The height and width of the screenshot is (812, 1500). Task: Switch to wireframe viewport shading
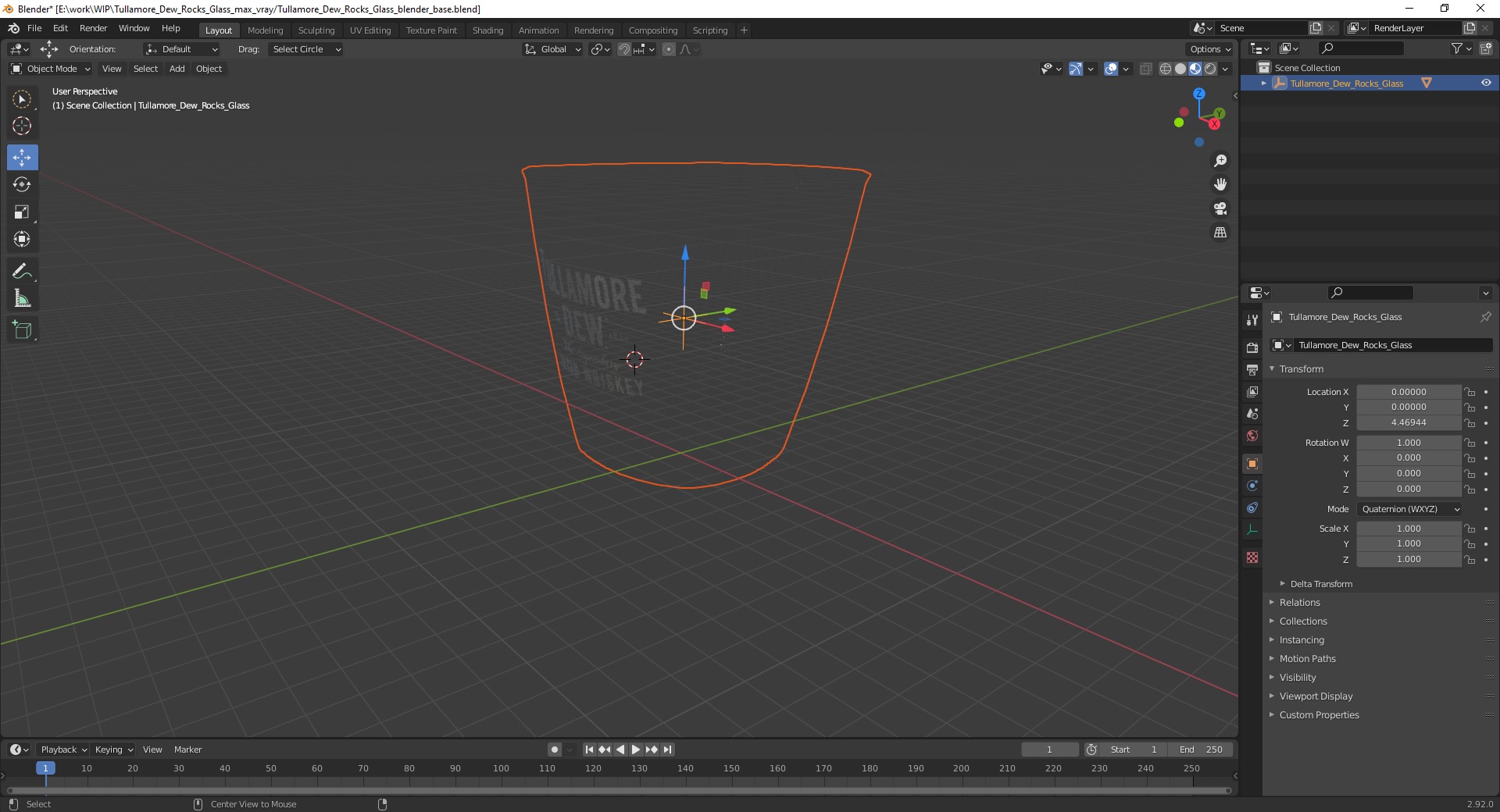[1166, 69]
